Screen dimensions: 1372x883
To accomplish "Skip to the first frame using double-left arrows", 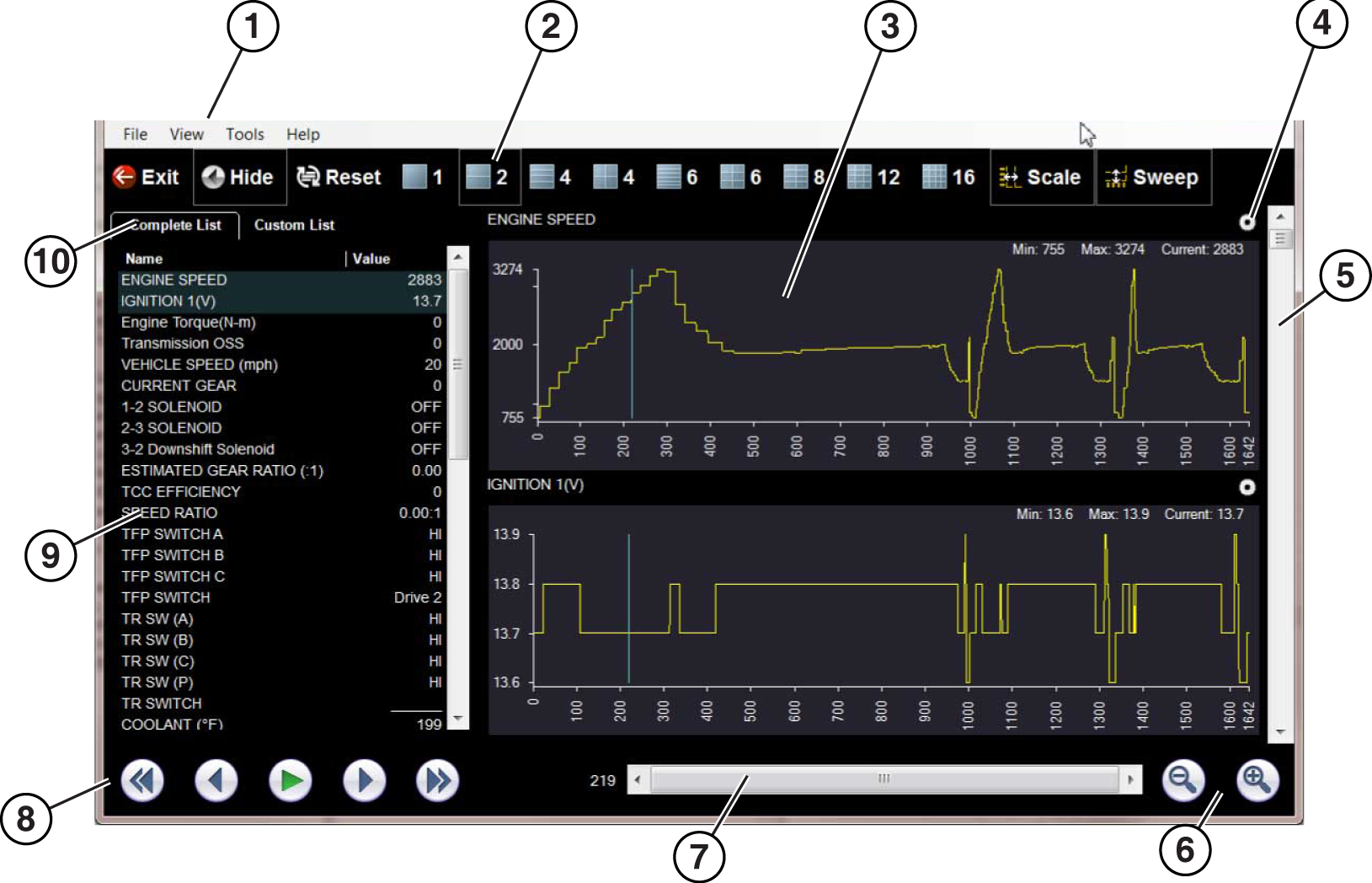I will tap(142, 780).
